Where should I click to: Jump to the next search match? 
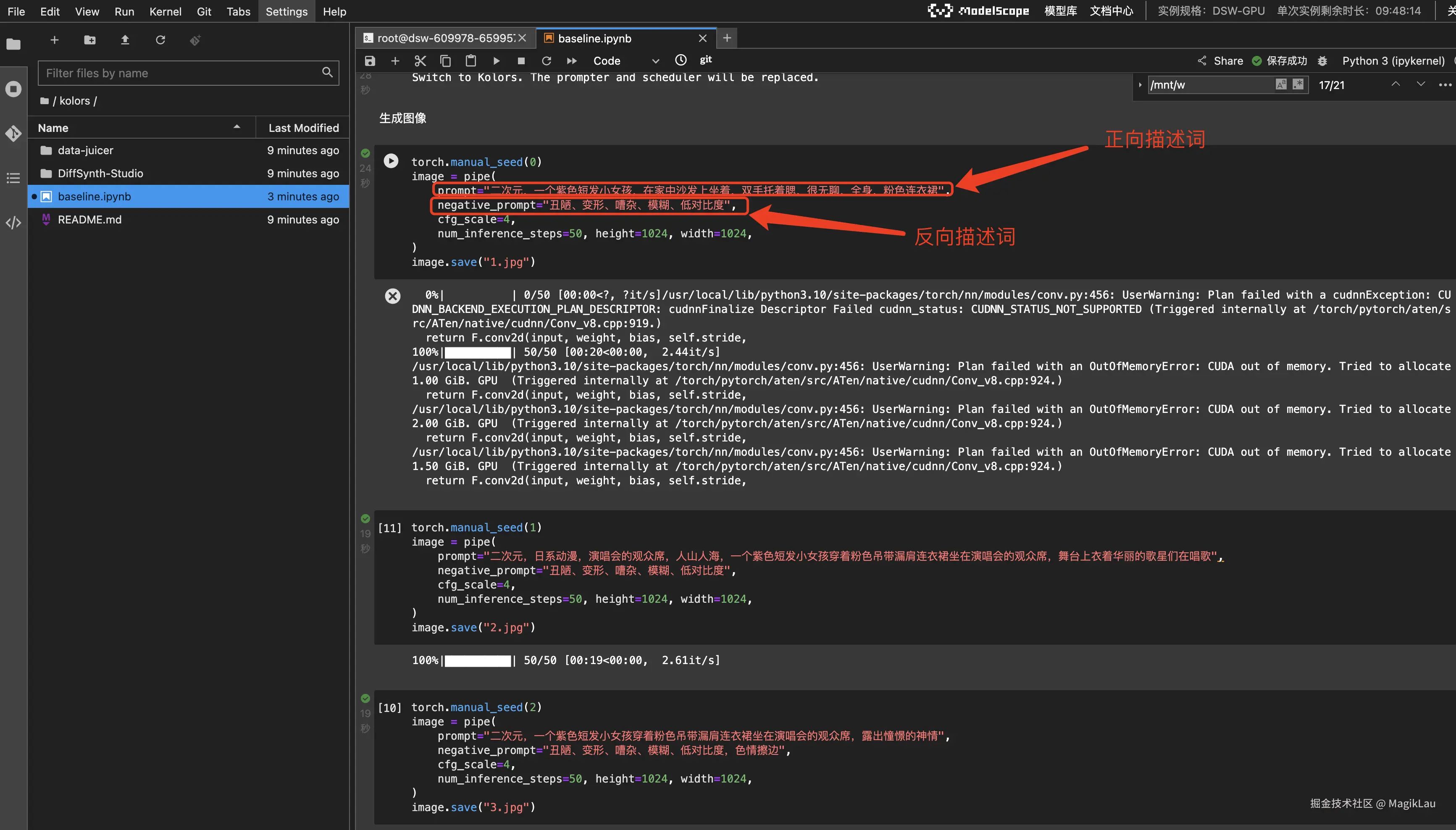(x=1421, y=84)
